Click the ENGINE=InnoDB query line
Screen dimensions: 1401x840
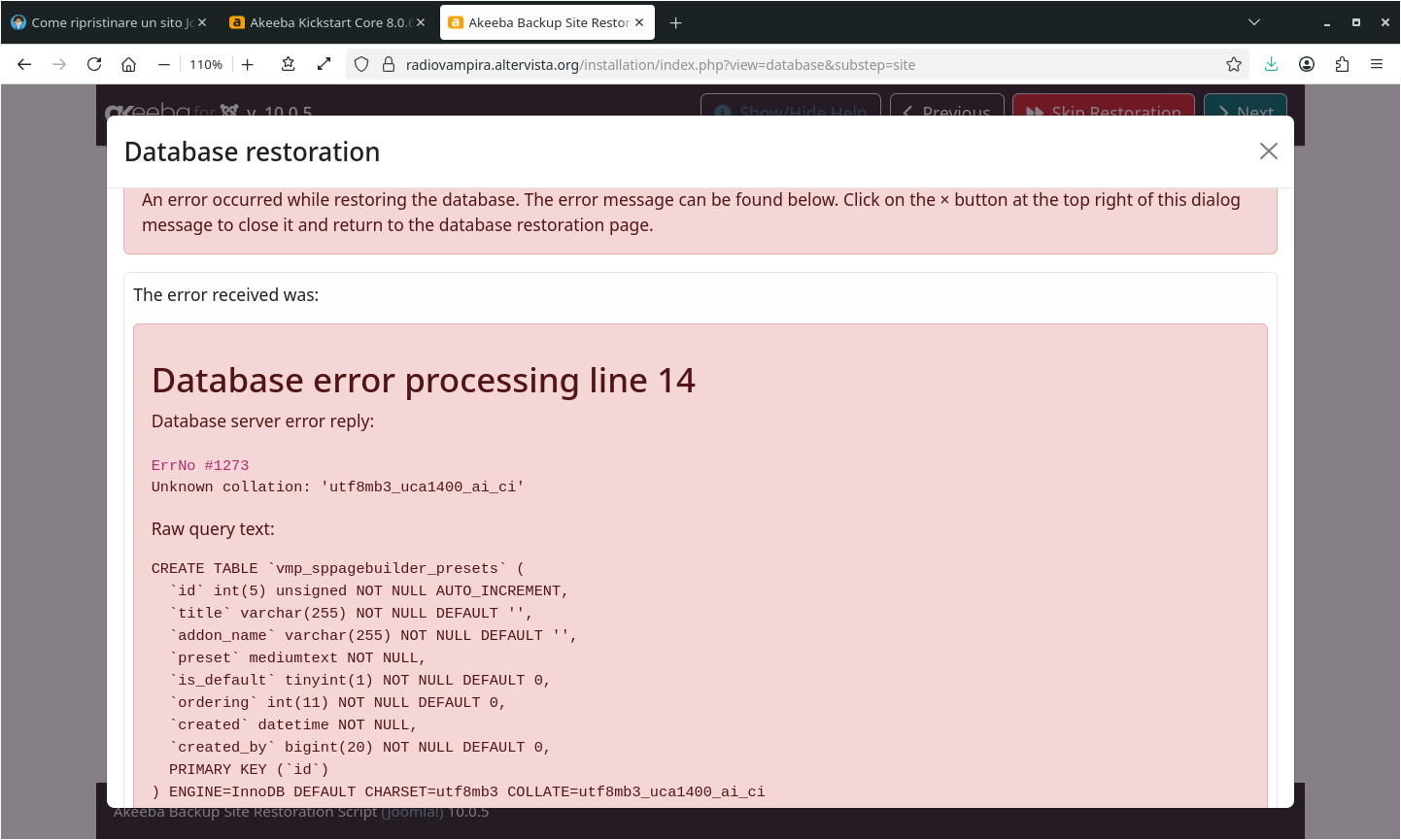[459, 792]
